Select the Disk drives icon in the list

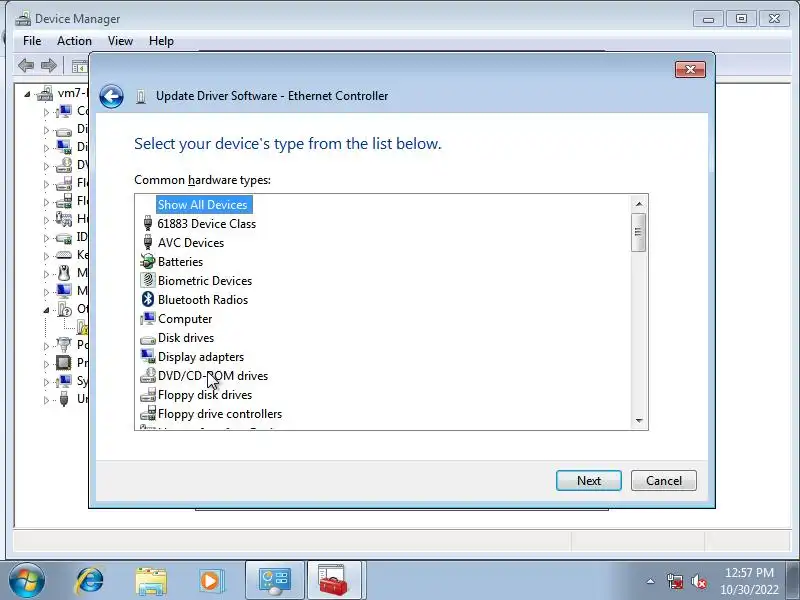(x=147, y=339)
